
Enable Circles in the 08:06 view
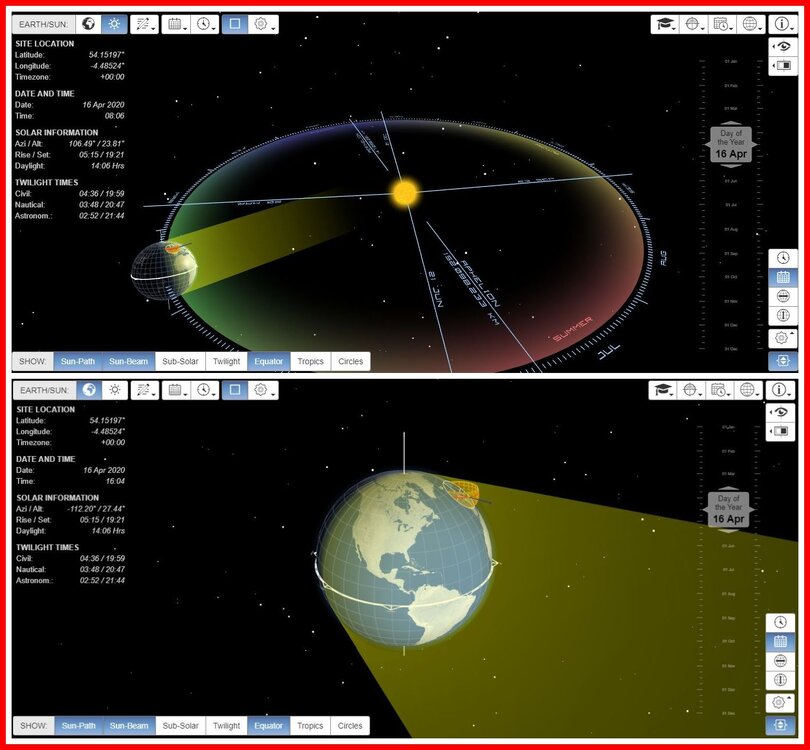point(350,361)
